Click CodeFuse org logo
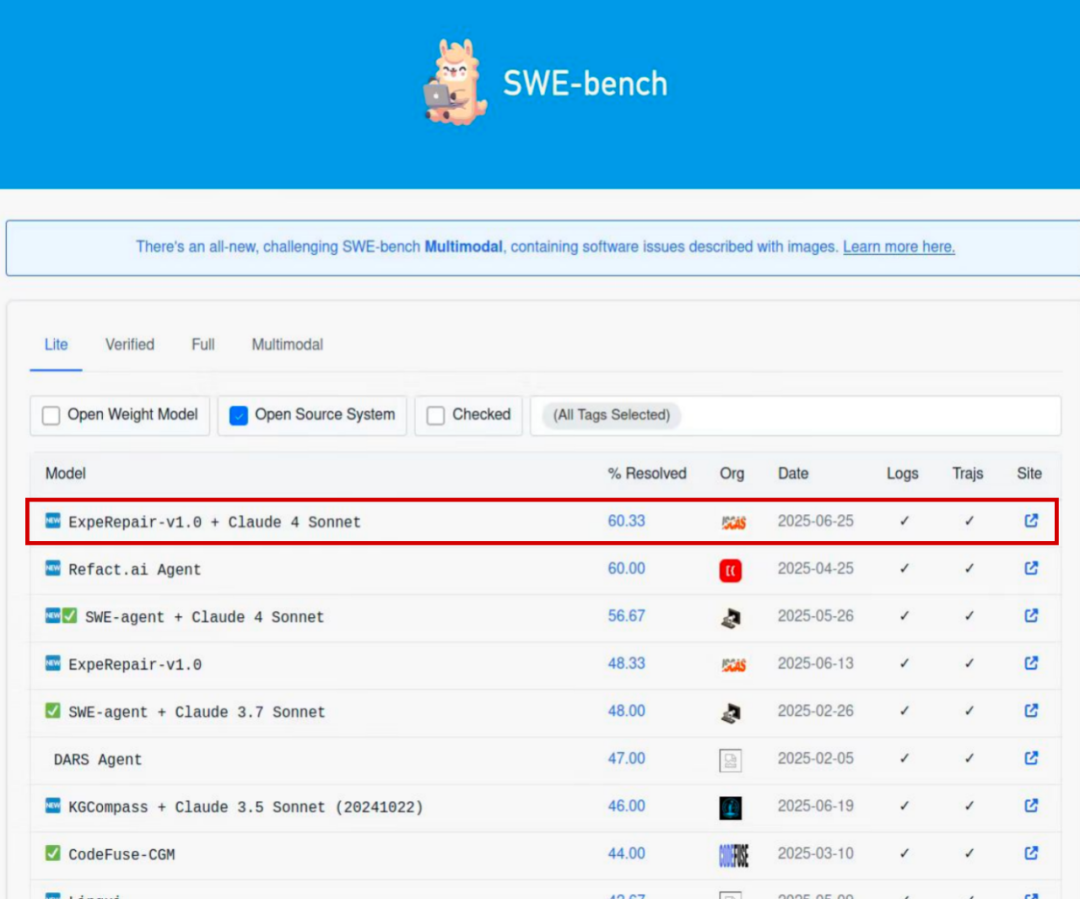Screen dimensions: 1080x899 coord(733,855)
